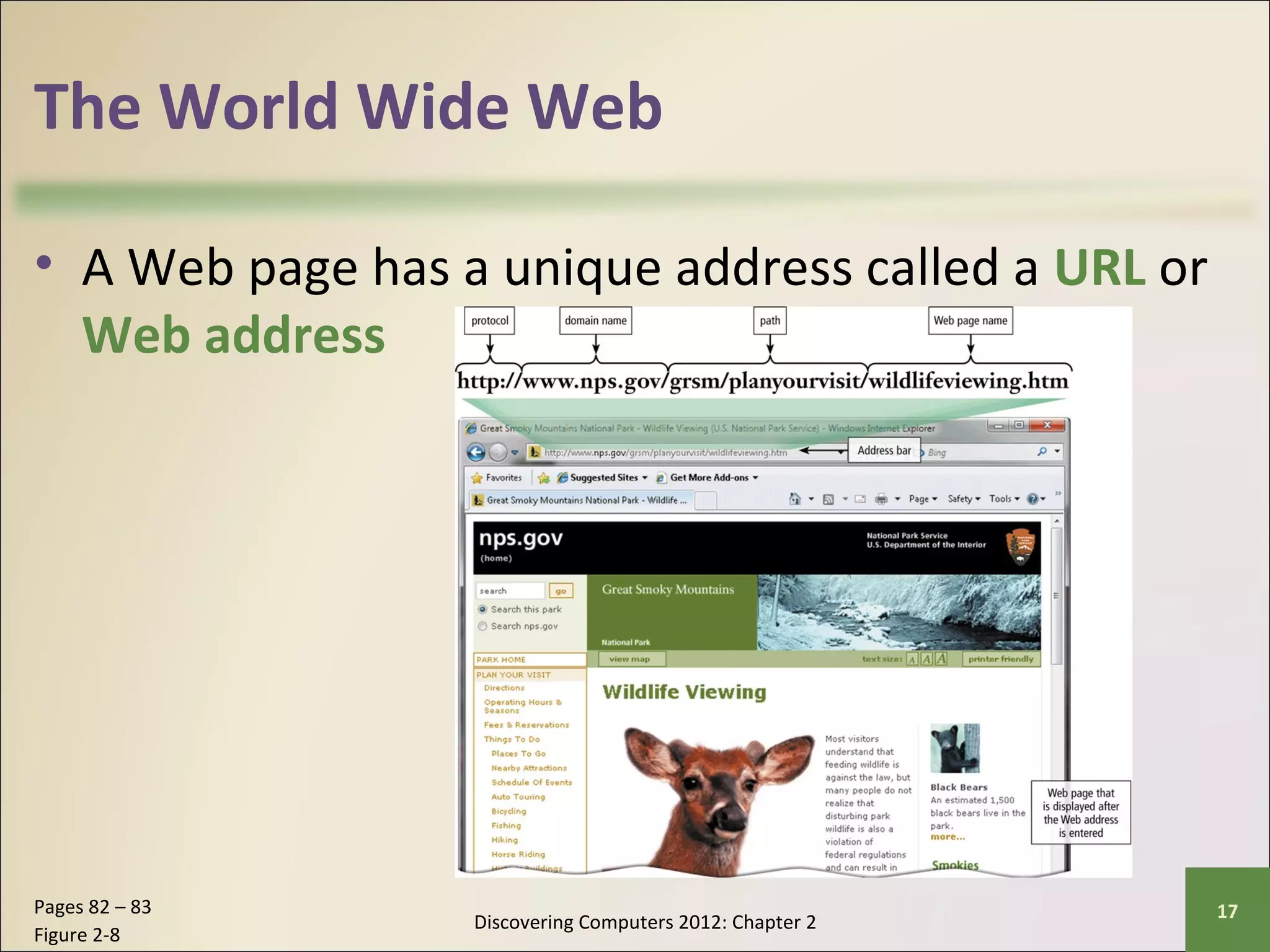Open Schedule Of Events link
This screenshot has height=952, width=1270.
[x=531, y=783]
